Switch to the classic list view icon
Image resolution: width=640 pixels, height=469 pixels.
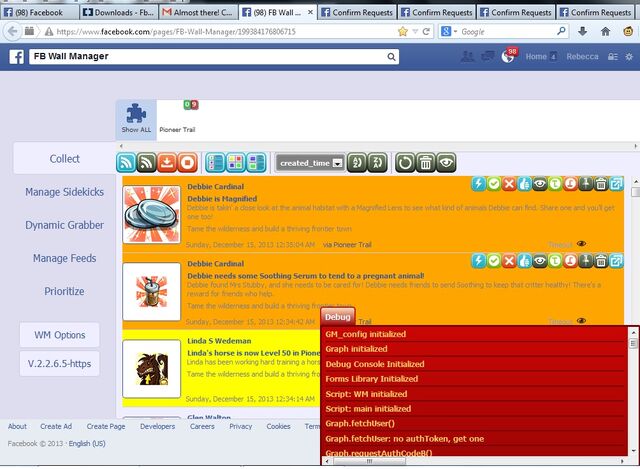[215, 163]
